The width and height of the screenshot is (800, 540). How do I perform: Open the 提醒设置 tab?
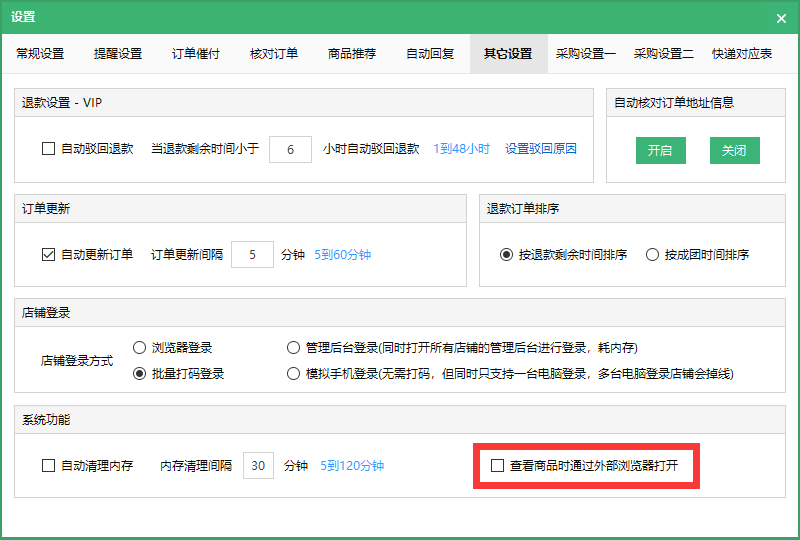point(118,54)
